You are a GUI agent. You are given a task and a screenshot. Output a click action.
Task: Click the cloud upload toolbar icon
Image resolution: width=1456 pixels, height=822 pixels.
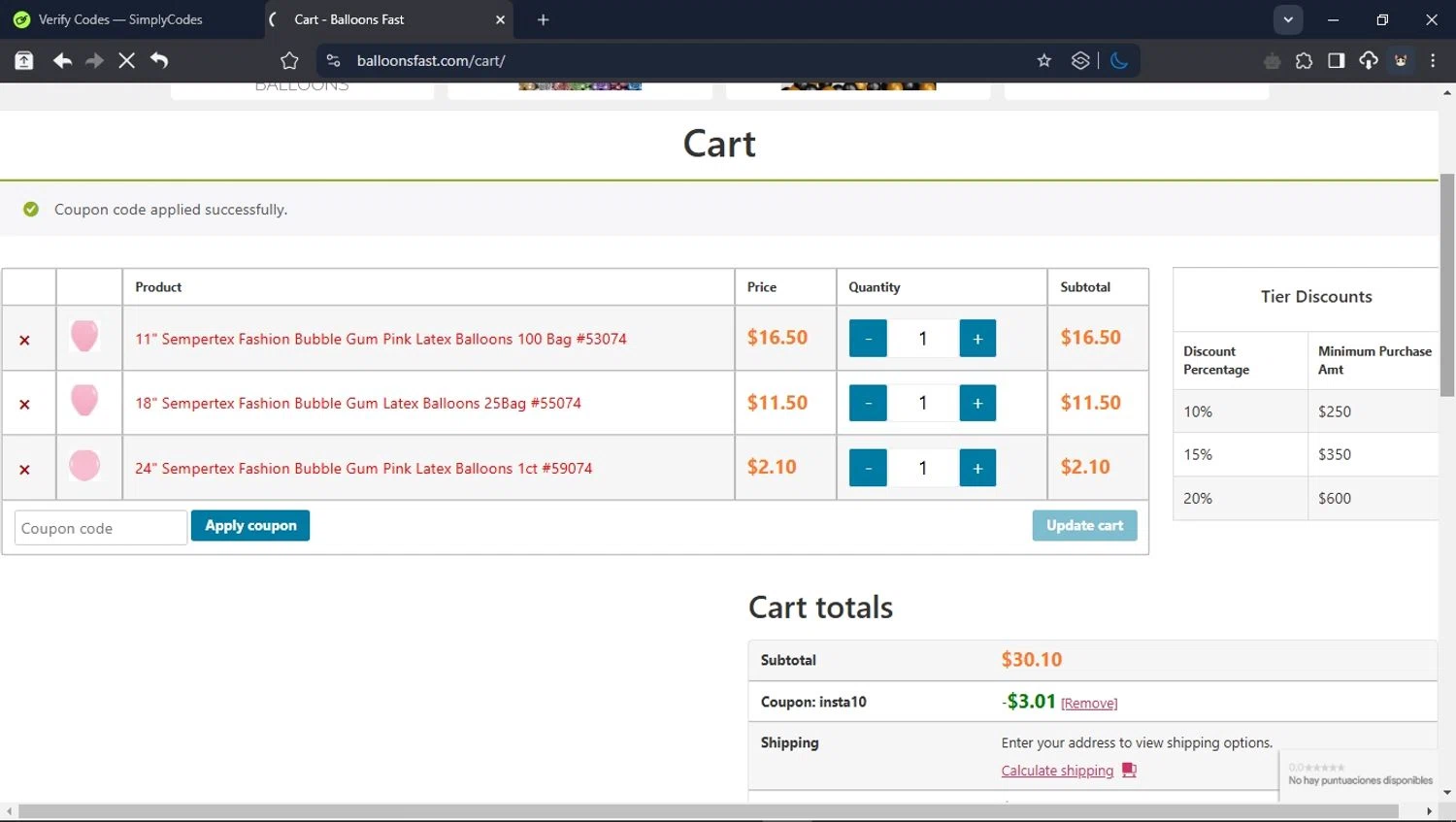coord(1369,61)
